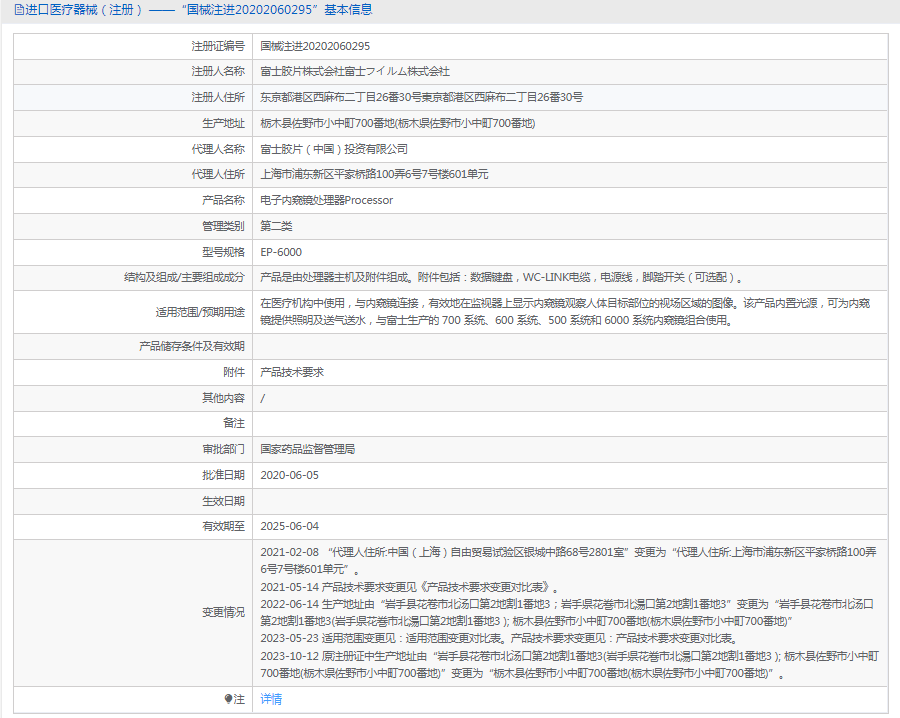The width and height of the screenshot is (900, 718).
Task: Click the 变更情况 label
Action: [223, 612]
